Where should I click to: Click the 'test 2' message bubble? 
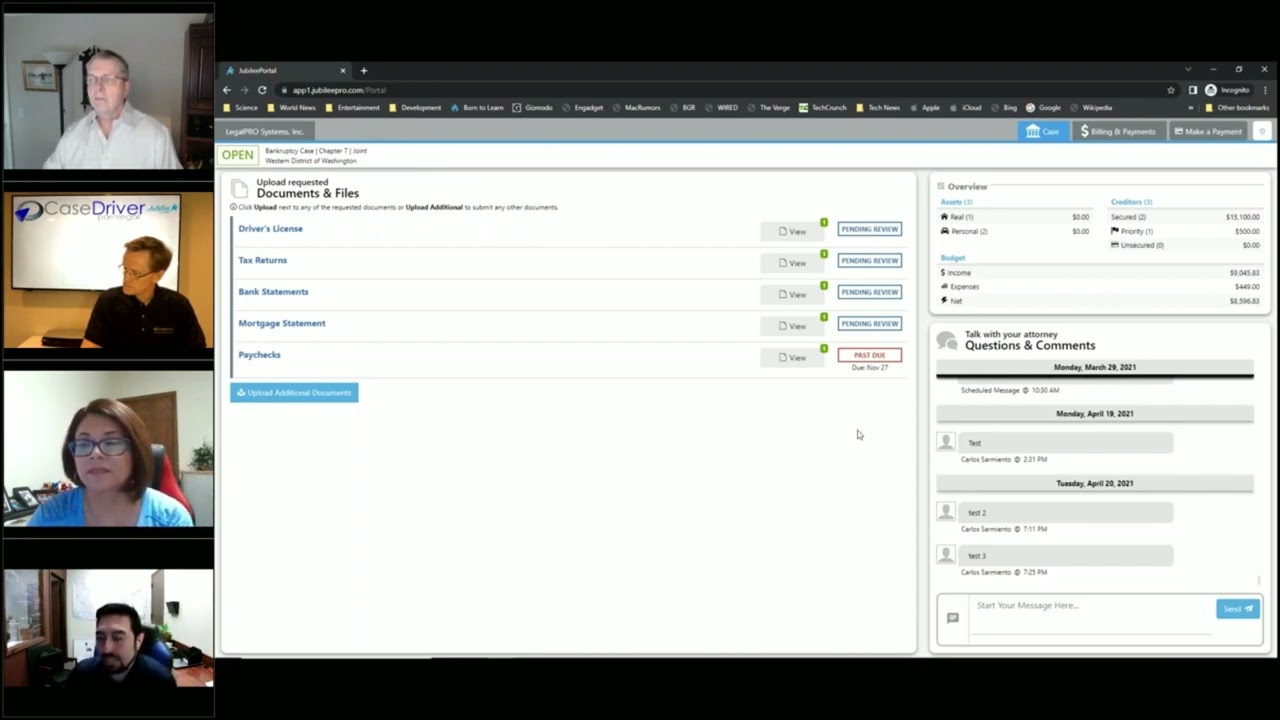(1066, 512)
